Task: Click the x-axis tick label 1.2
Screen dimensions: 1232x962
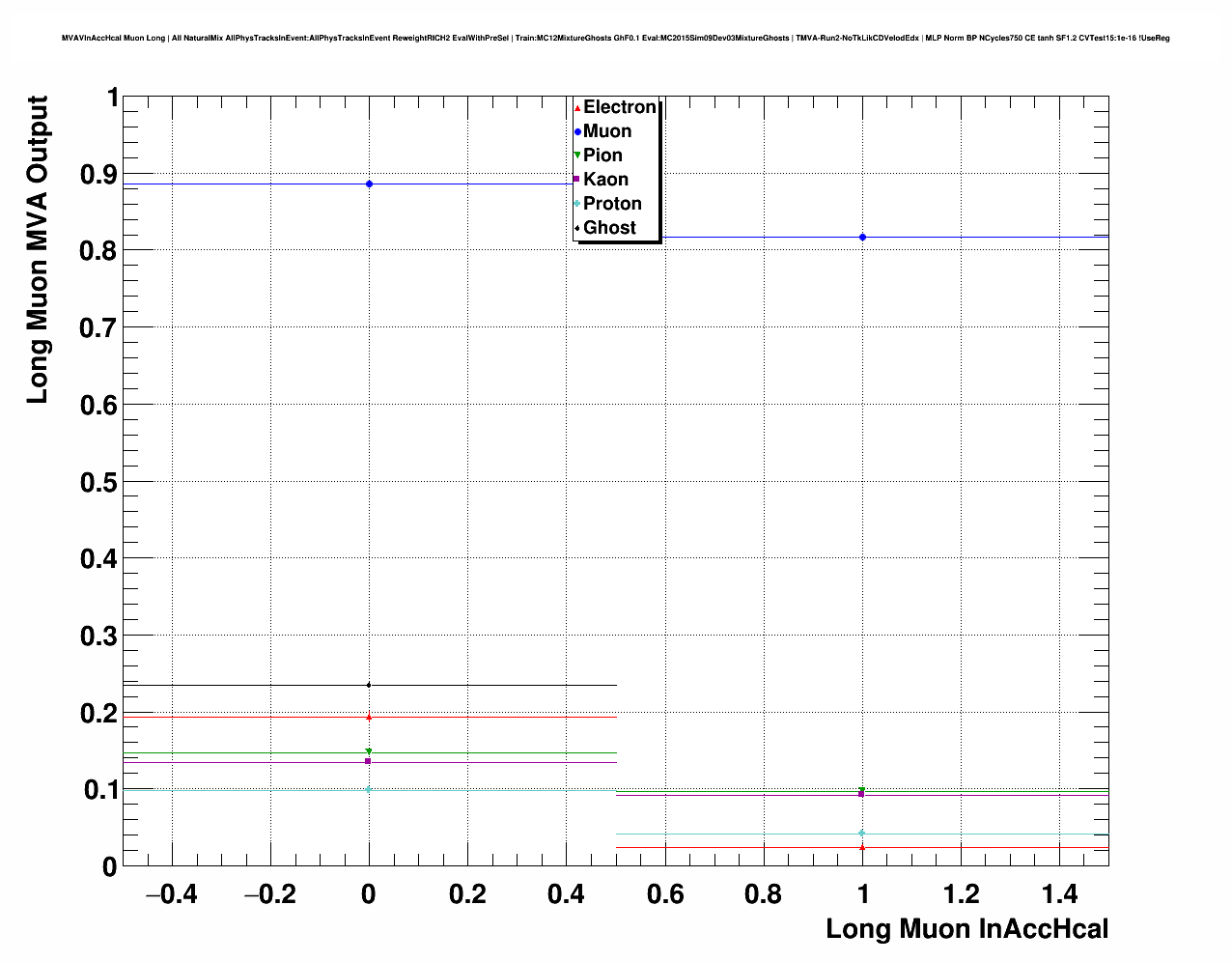Action: tap(962, 894)
